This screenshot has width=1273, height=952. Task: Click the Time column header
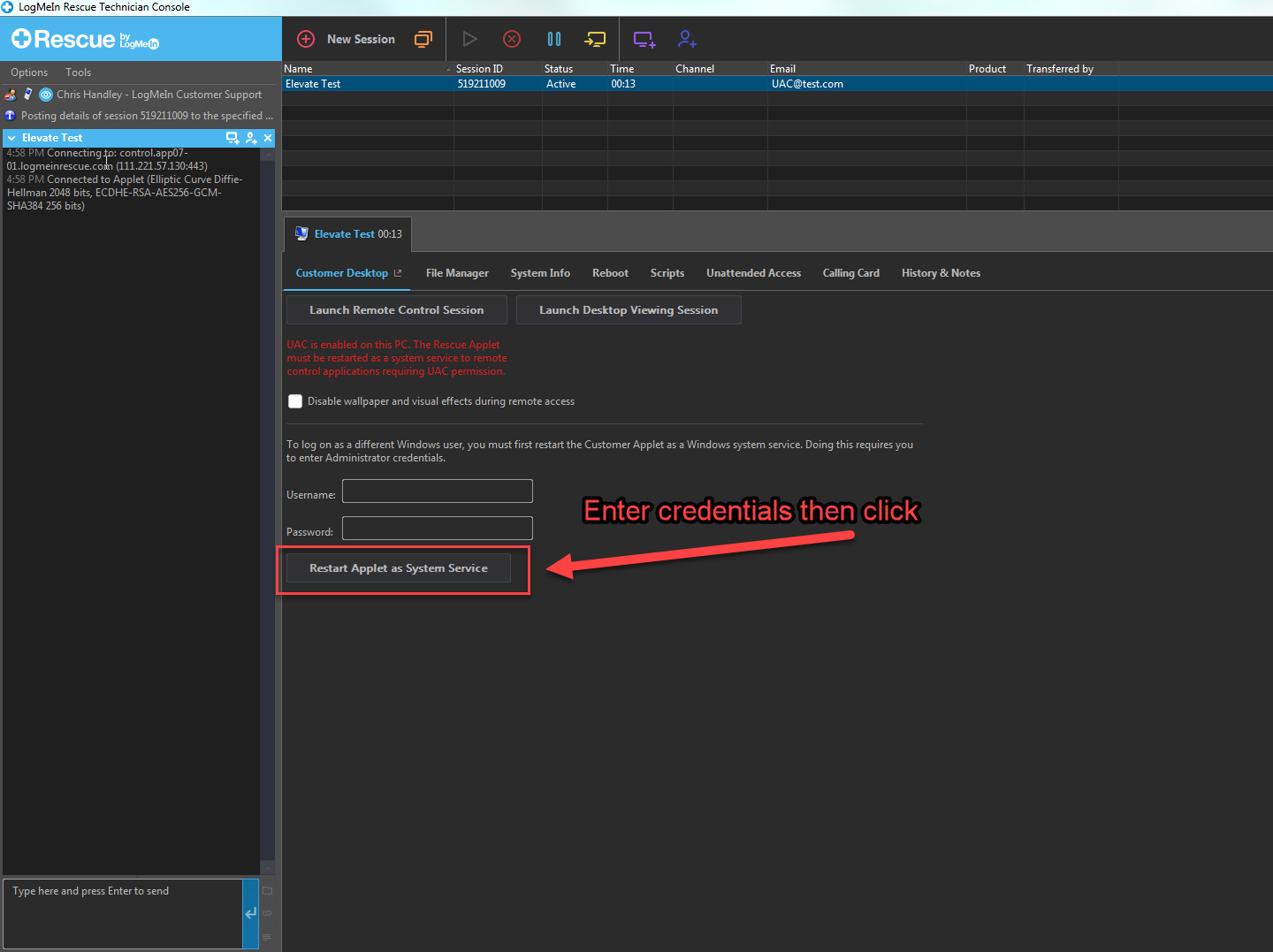tap(640, 69)
